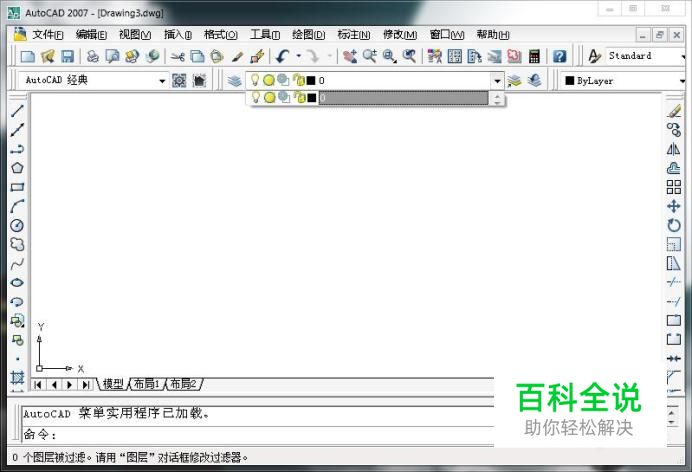The image size is (692, 472).
Task: Select the Polyline tool
Action: pos(17,149)
